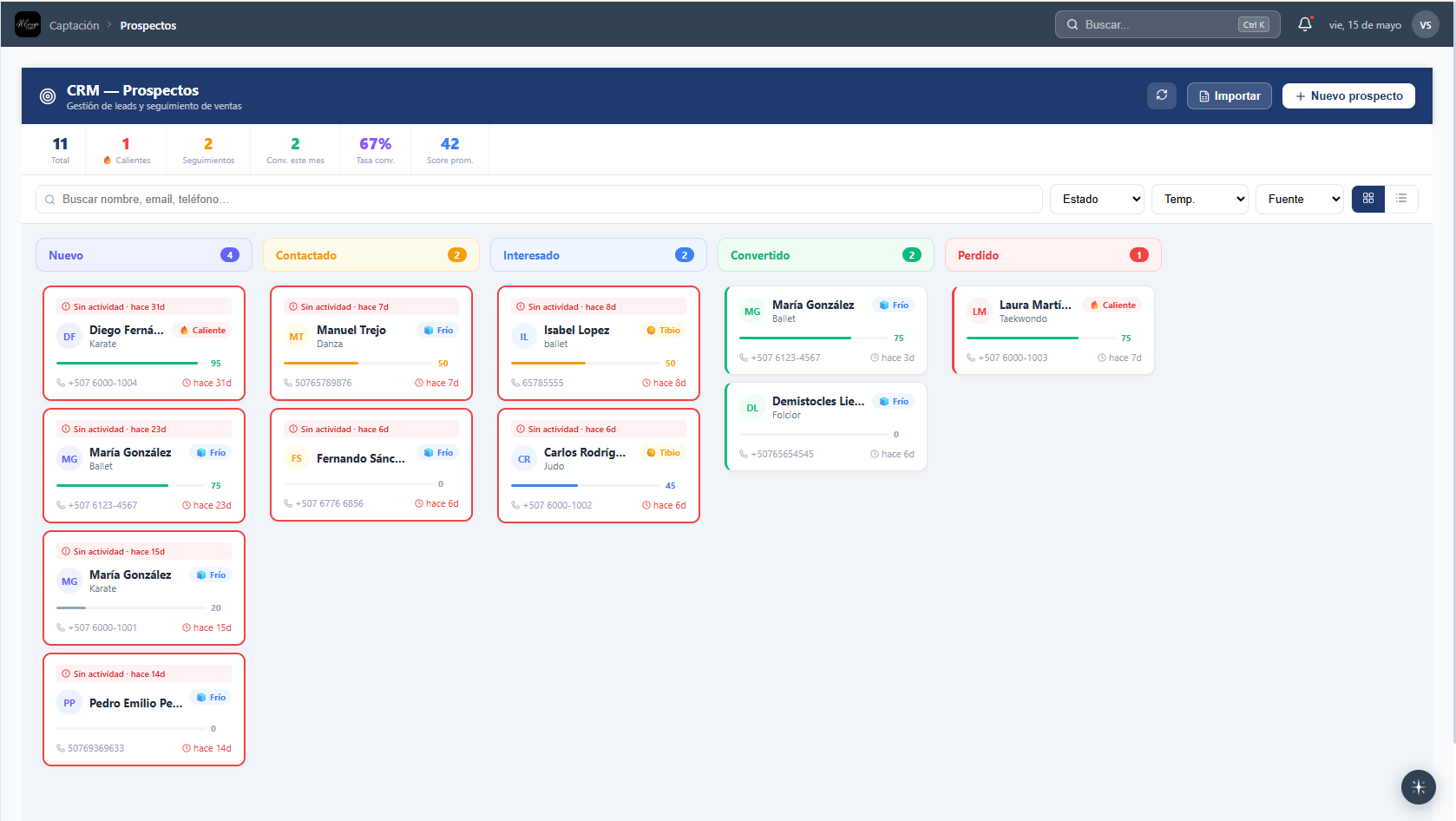Screen dimensions: 1456x821
Task: Click the refresh prospects icon button
Action: [x=1162, y=95]
